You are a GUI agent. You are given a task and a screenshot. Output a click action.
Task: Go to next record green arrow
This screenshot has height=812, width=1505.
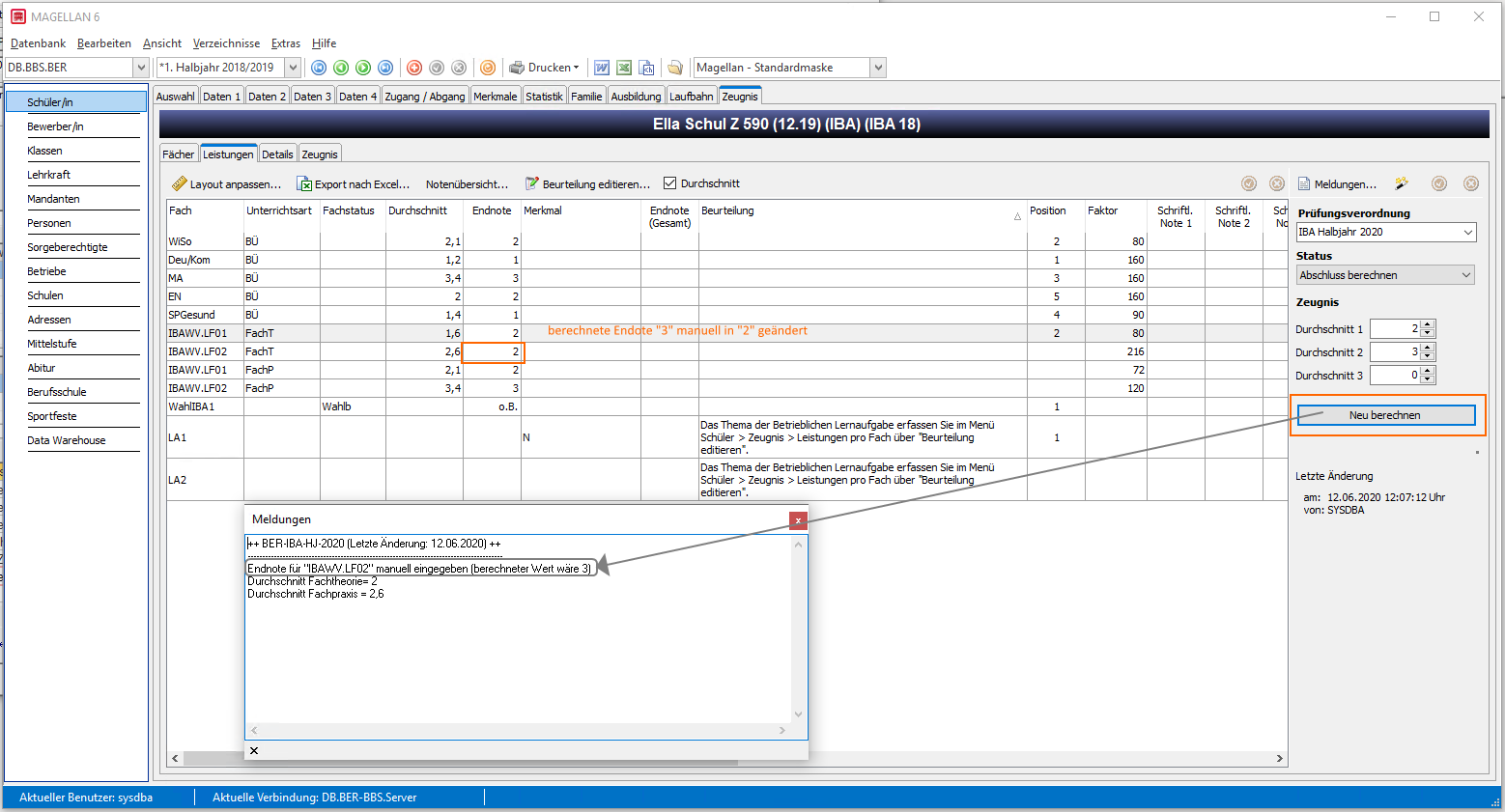click(x=363, y=68)
